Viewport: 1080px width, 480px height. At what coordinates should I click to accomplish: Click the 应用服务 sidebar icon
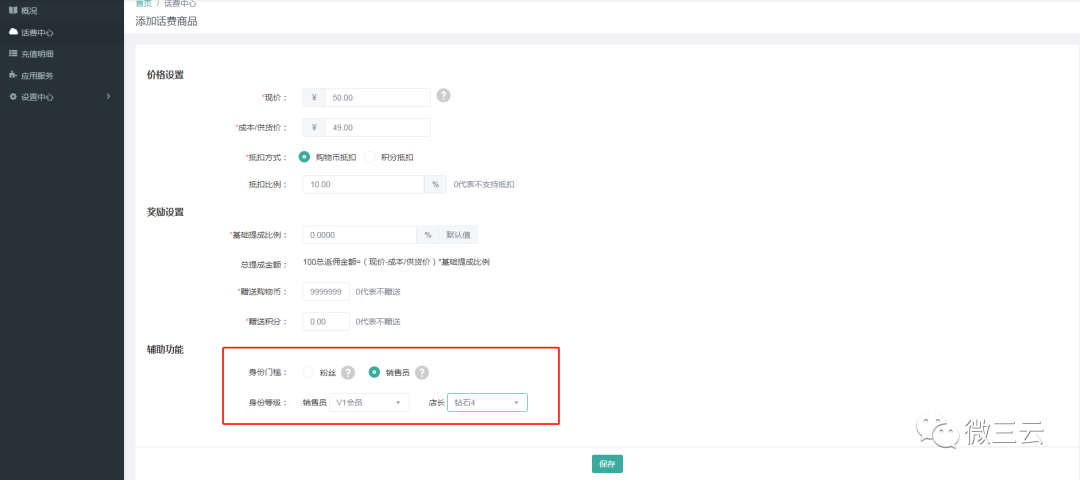(12, 75)
